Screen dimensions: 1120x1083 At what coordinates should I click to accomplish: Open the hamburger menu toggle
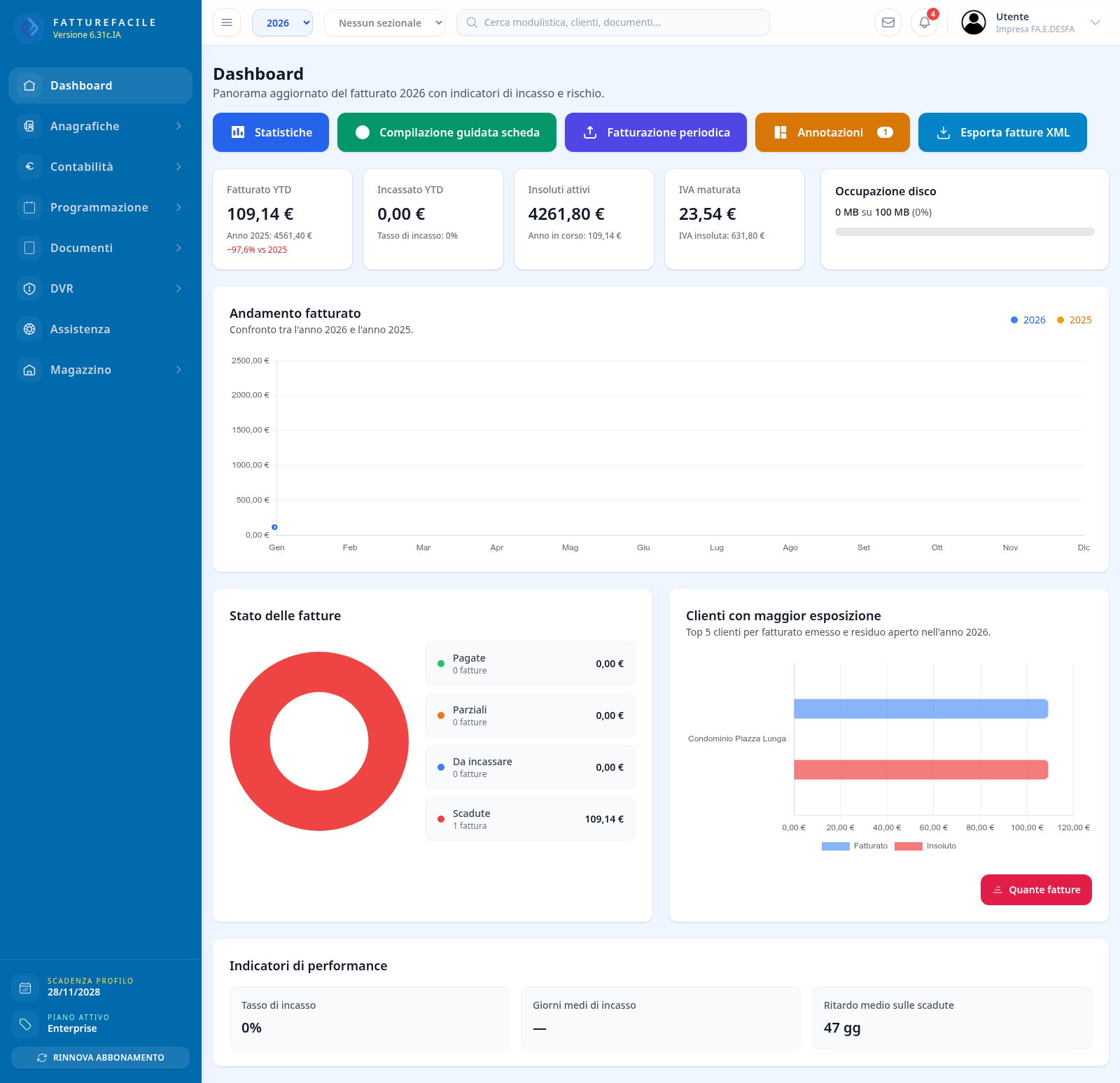tap(227, 22)
